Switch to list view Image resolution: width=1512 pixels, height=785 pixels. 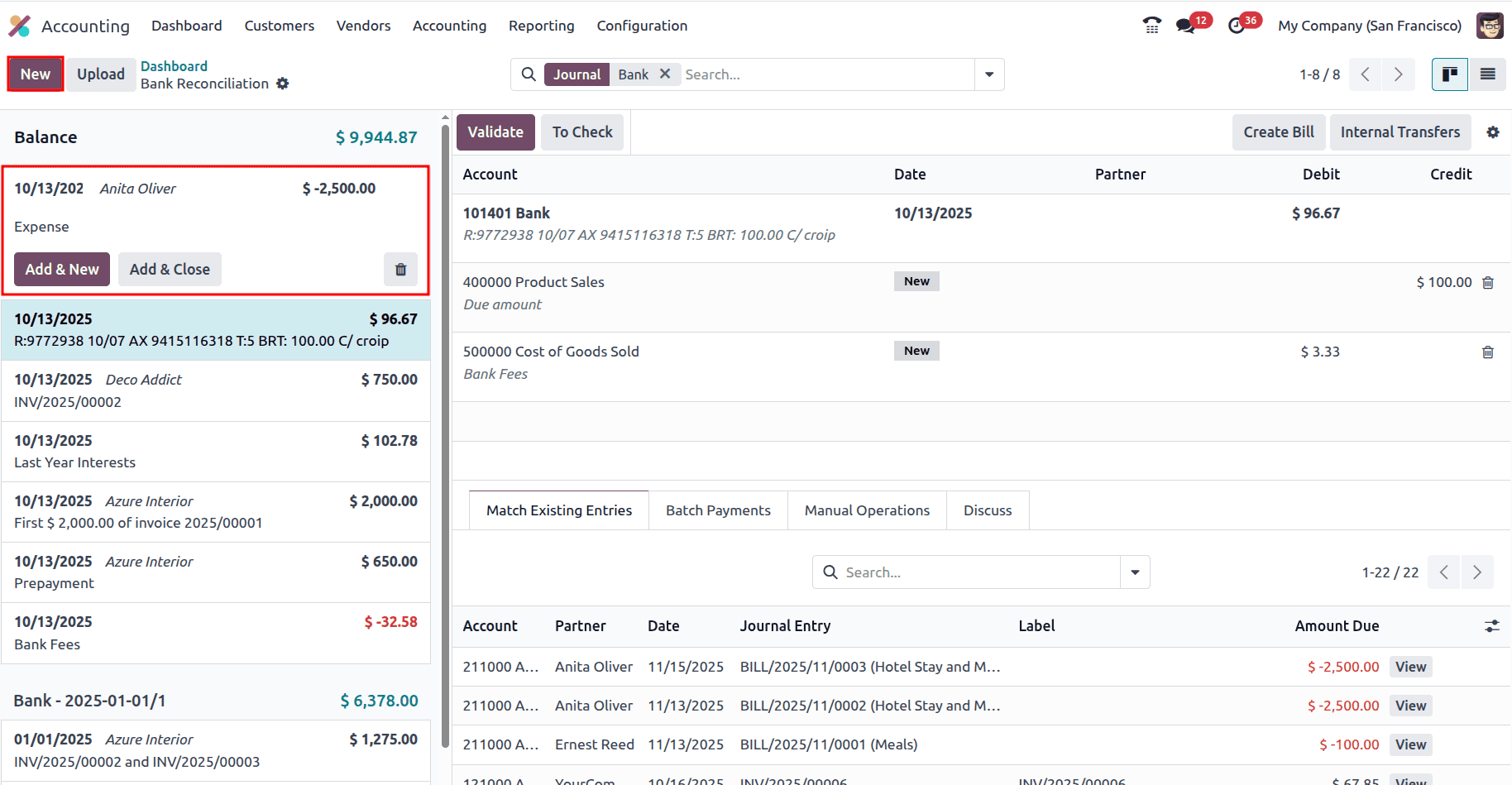(1488, 74)
